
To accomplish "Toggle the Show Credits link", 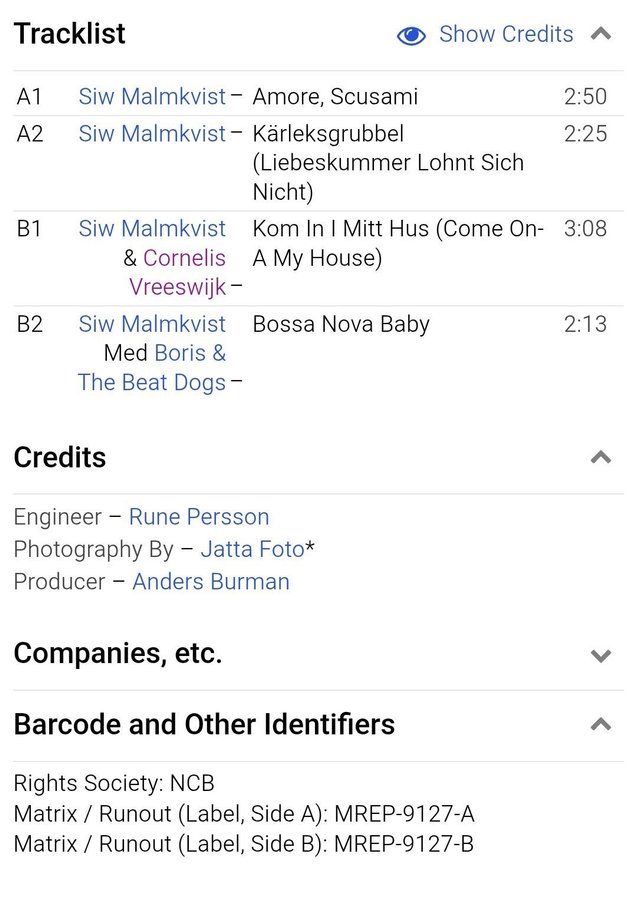I will (506, 34).
